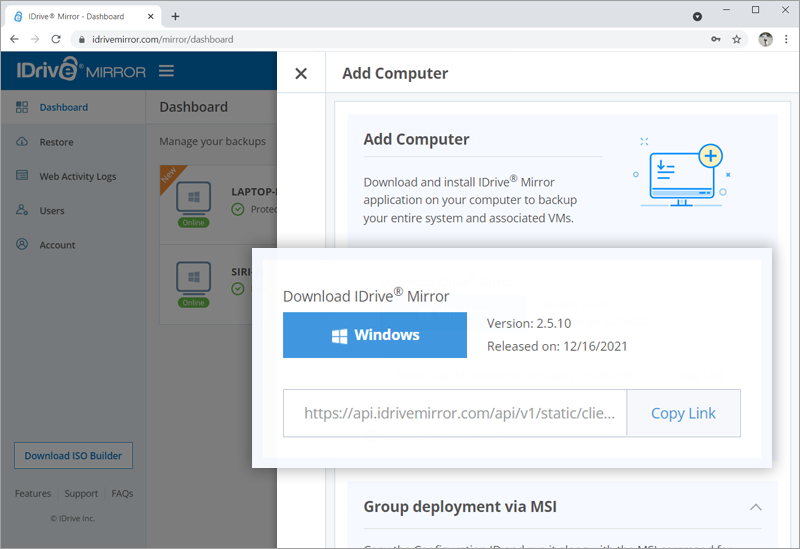Open a new browser tab
Image resolution: width=800 pixels, height=549 pixels.
click(176, 16)
